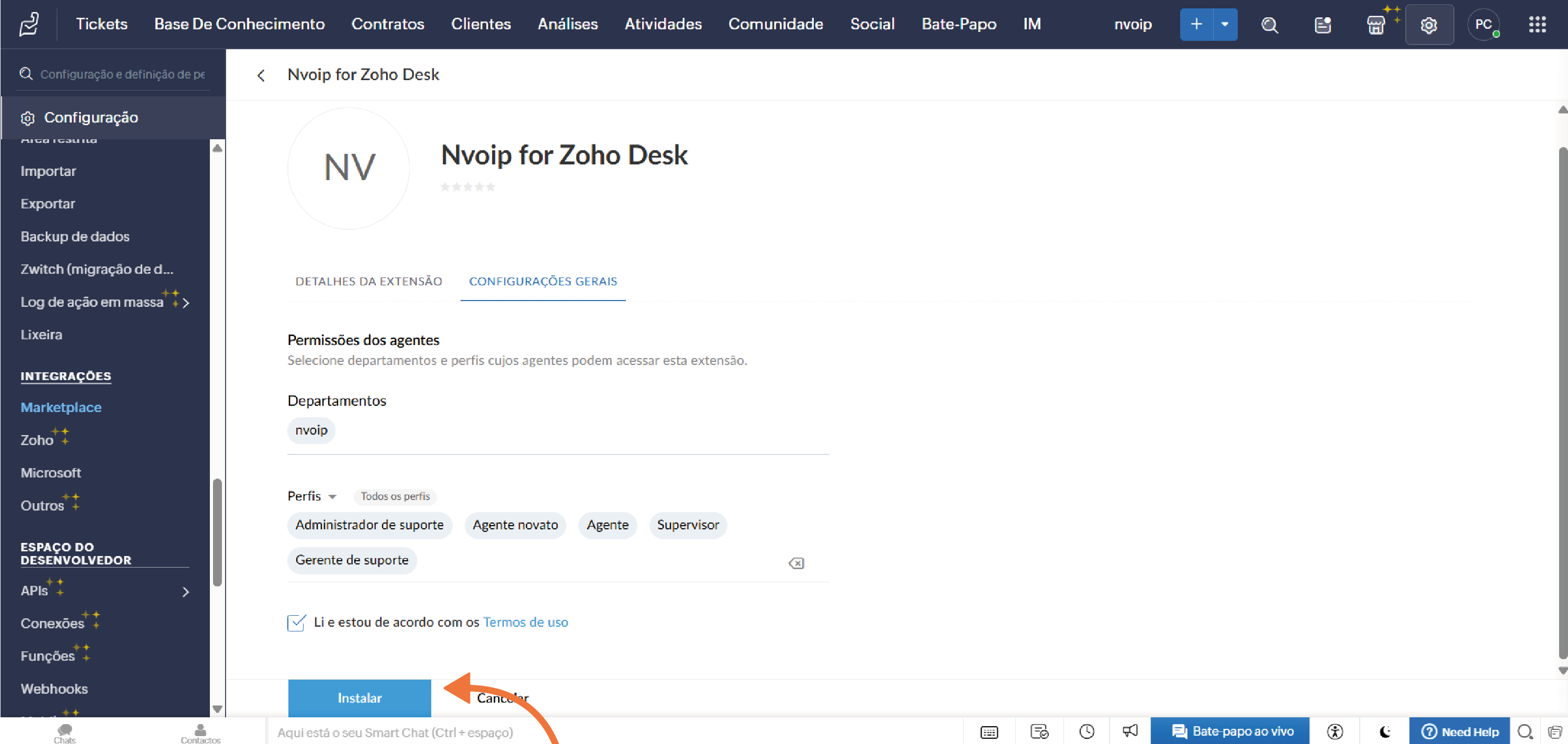Switch to Detalhes da Extensão tab
Viewport: 1568px width, 744px height.
pyautogui.click(x=368, y=281)
